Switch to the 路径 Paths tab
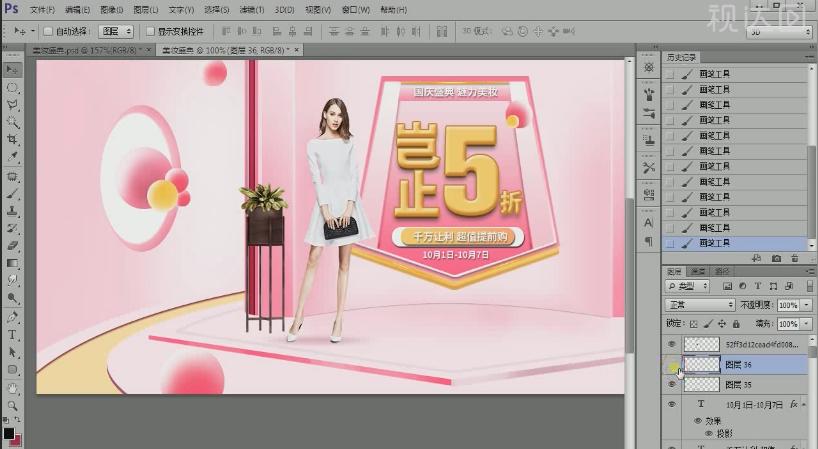818x449 pixels. (722, 271)
